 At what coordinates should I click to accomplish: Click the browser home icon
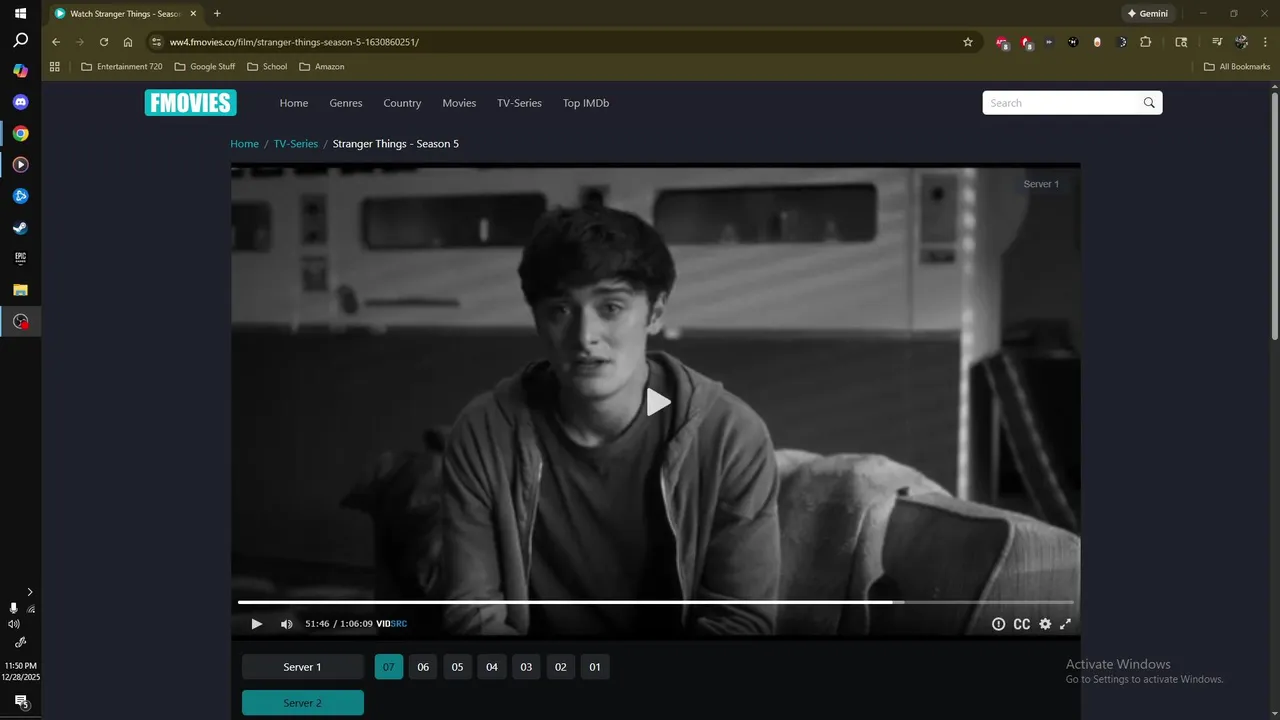(x=128, y=42)
